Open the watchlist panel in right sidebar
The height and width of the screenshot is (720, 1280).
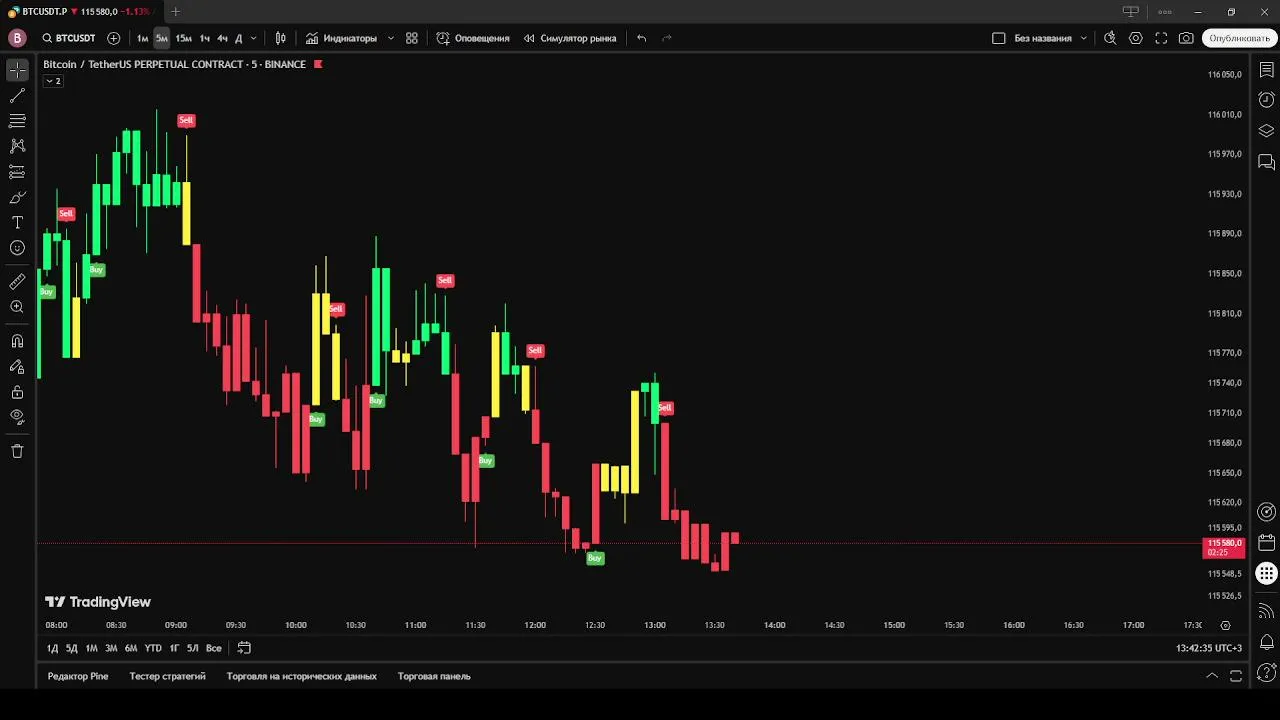coord(1266,71)
